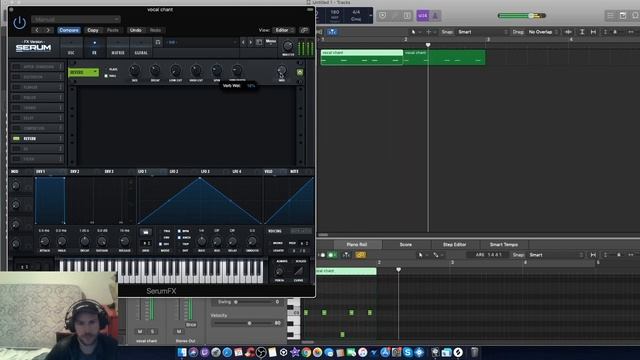Screen dimensions: 640x360
Task: Select the ENV 1 modulation tab
Action: pyautogui.click(x=40, y=171)
